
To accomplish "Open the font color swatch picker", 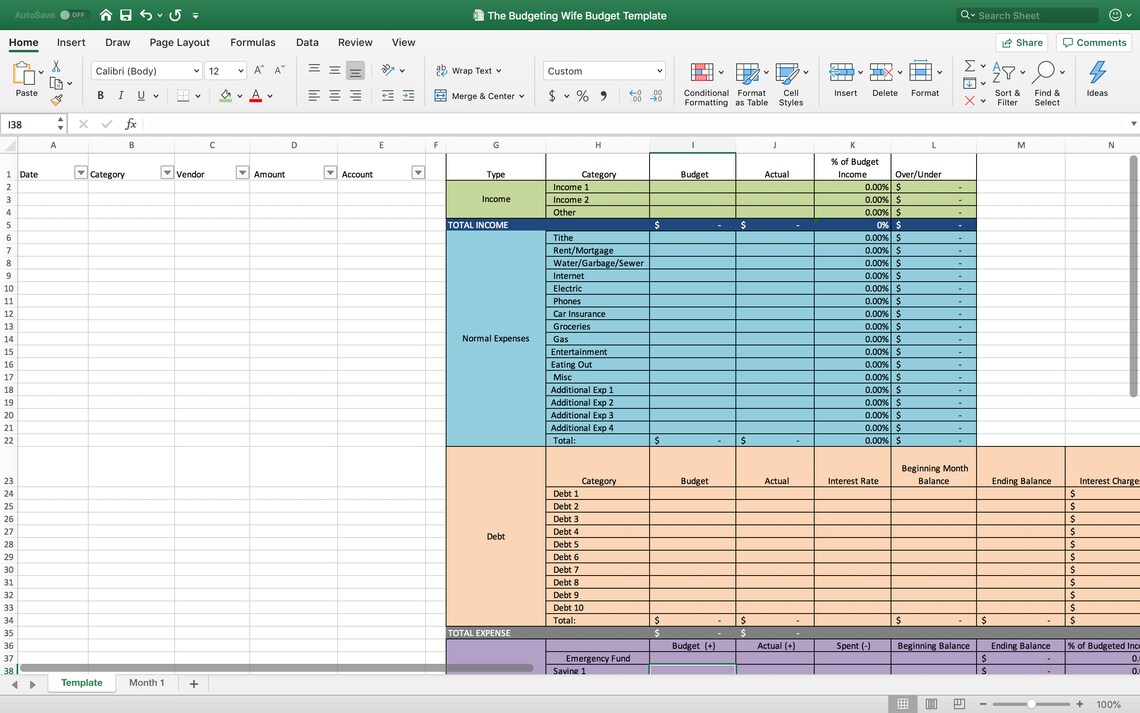I will pyautogui.click(x=269, y=95).
